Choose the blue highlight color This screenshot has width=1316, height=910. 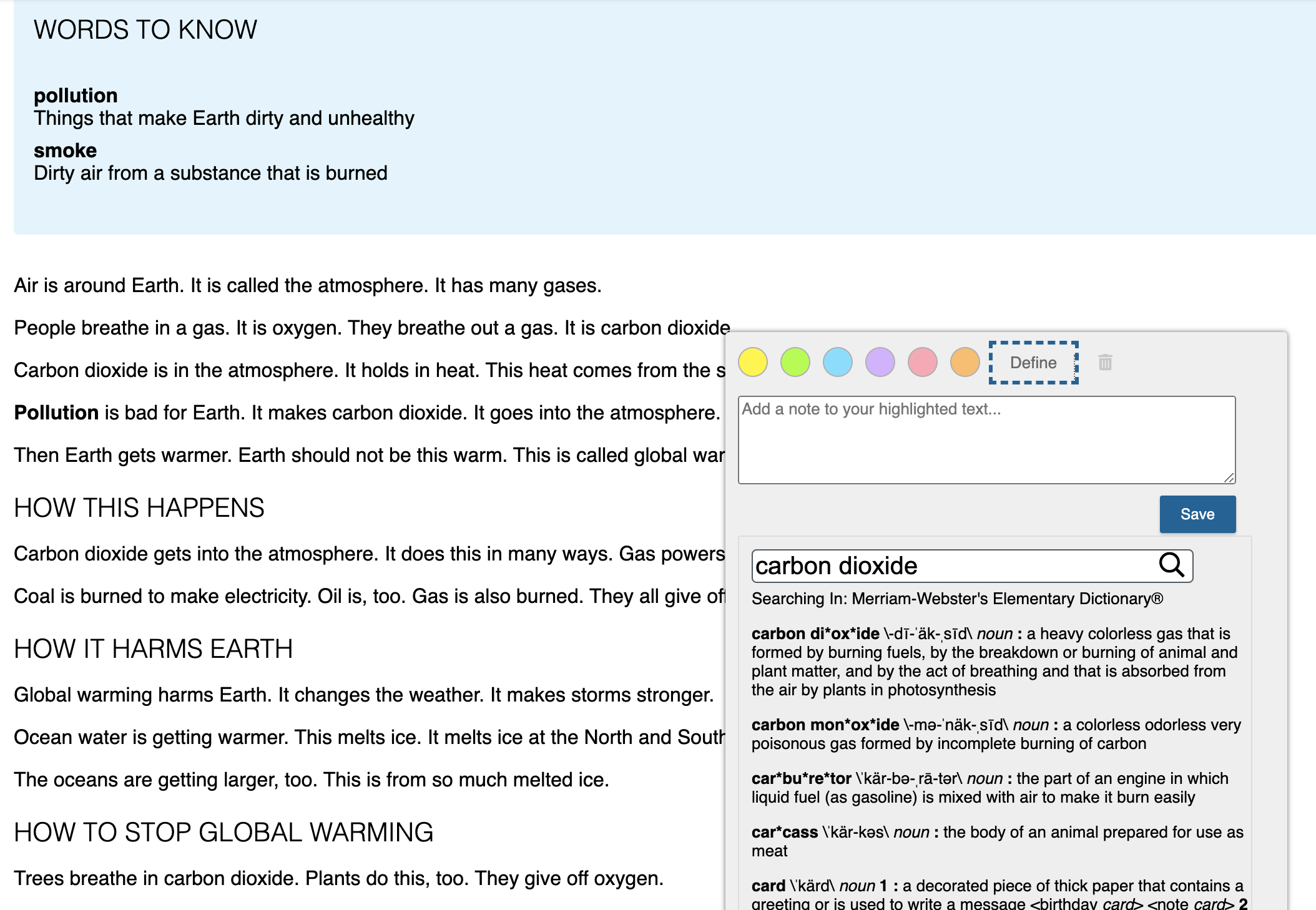pos(838,363)
